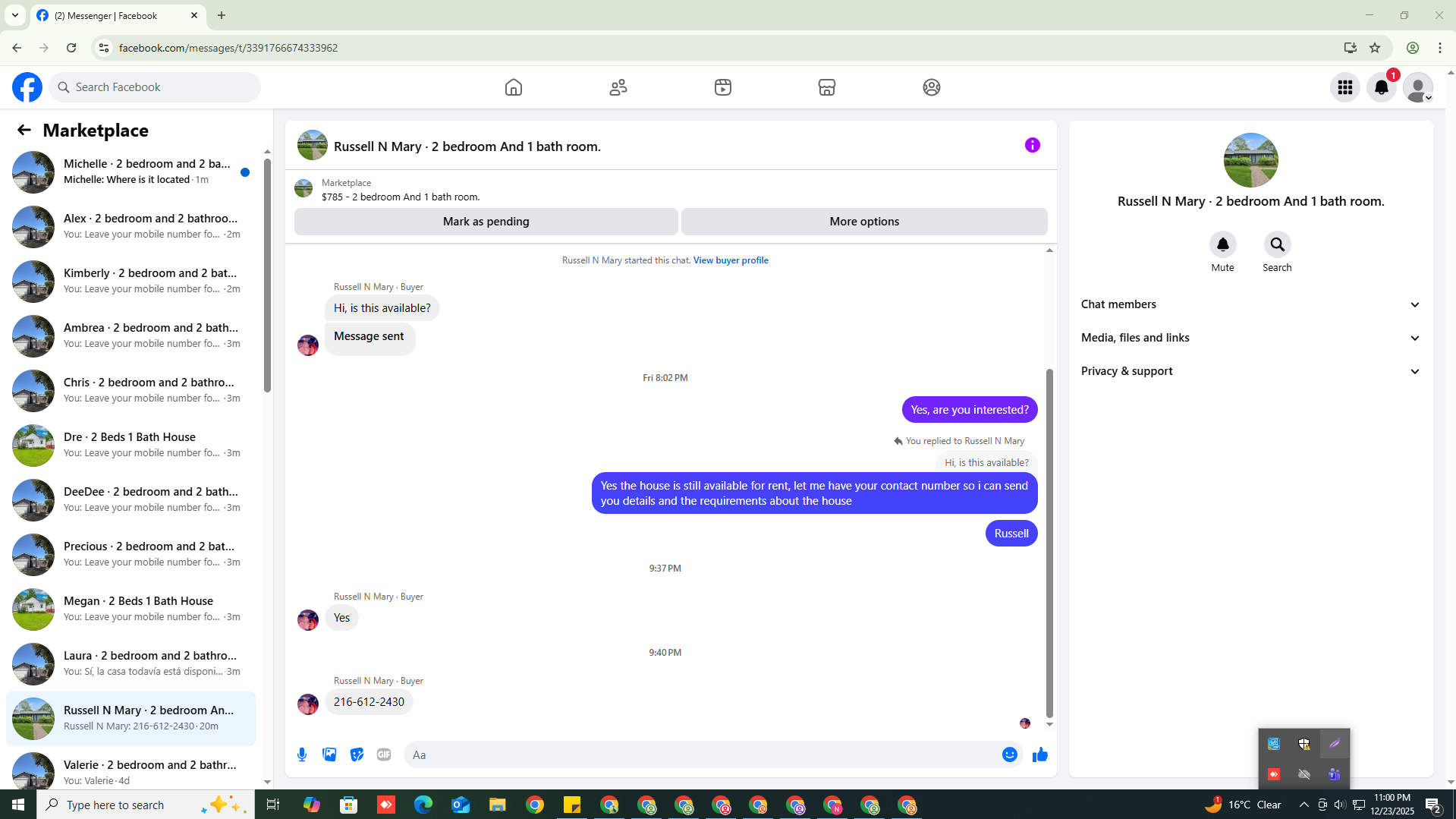Open the Reels video icon

click(723, 87)
